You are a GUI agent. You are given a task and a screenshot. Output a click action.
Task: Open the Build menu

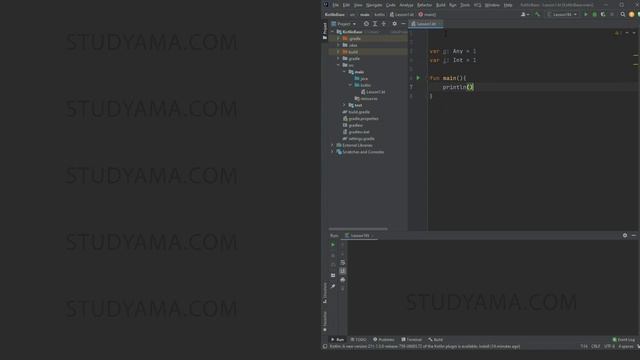(441, 5)
